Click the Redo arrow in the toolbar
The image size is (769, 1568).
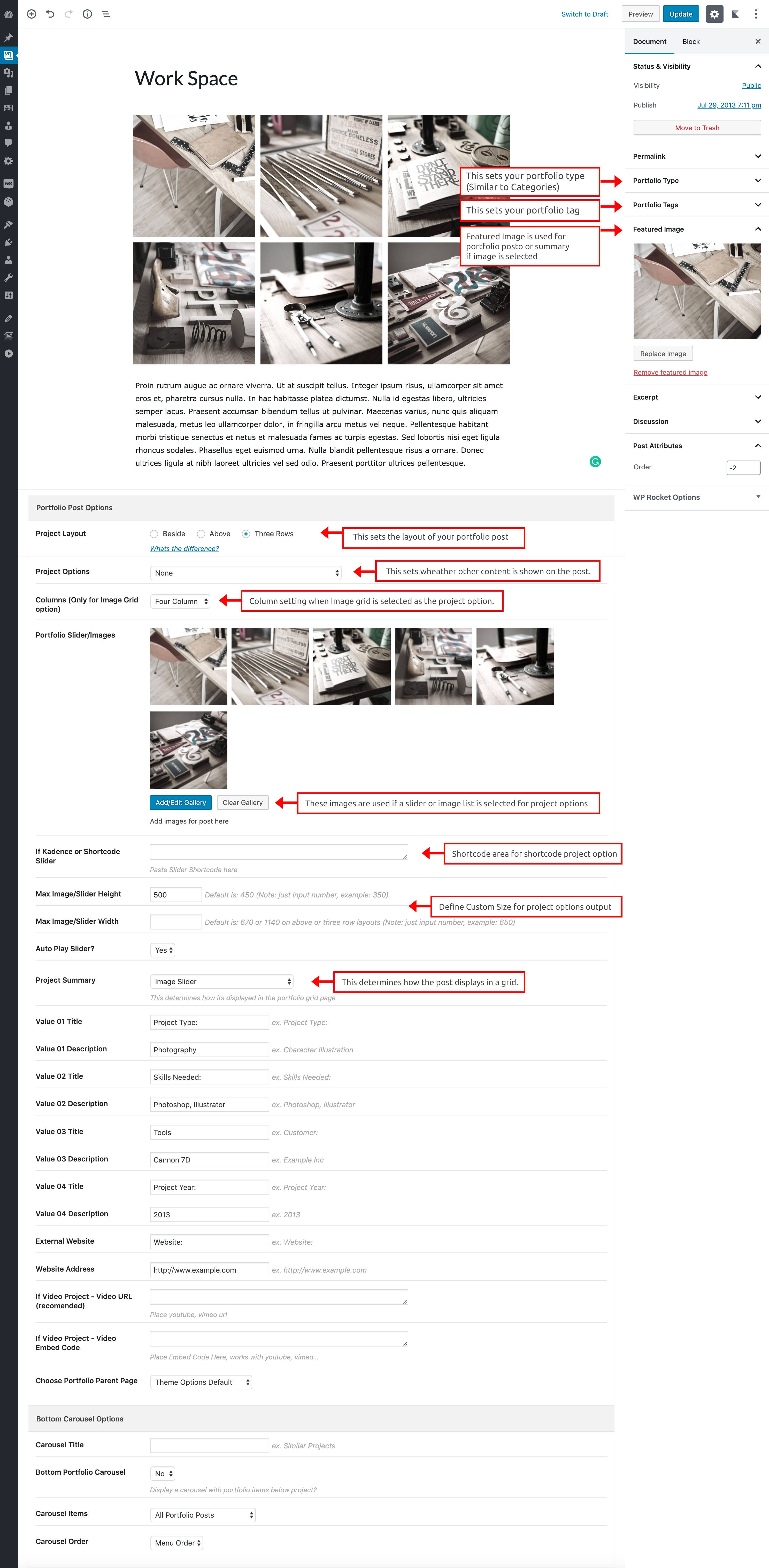[69, 14]
